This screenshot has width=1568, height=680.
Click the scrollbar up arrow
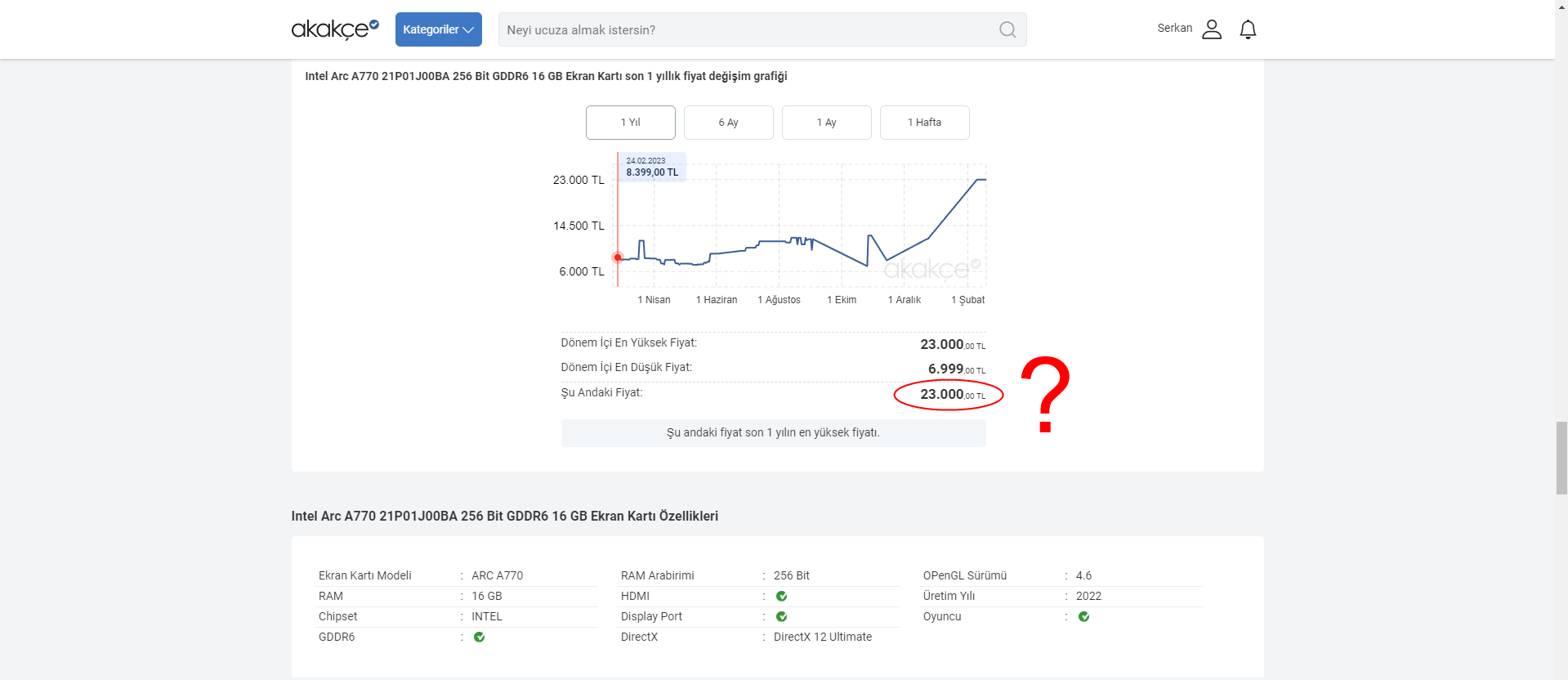coord(1561,6)
